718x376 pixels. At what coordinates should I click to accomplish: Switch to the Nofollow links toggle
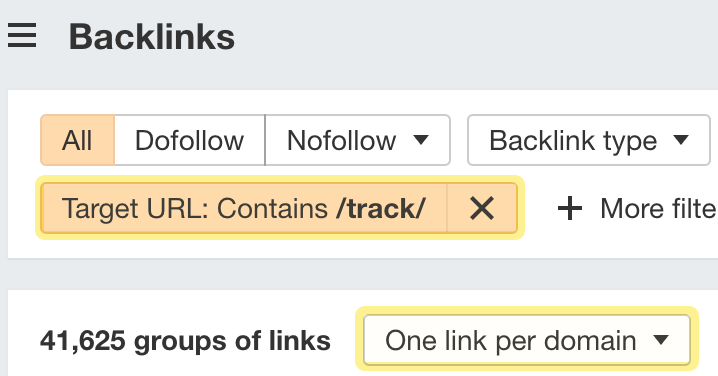(341, 140)
